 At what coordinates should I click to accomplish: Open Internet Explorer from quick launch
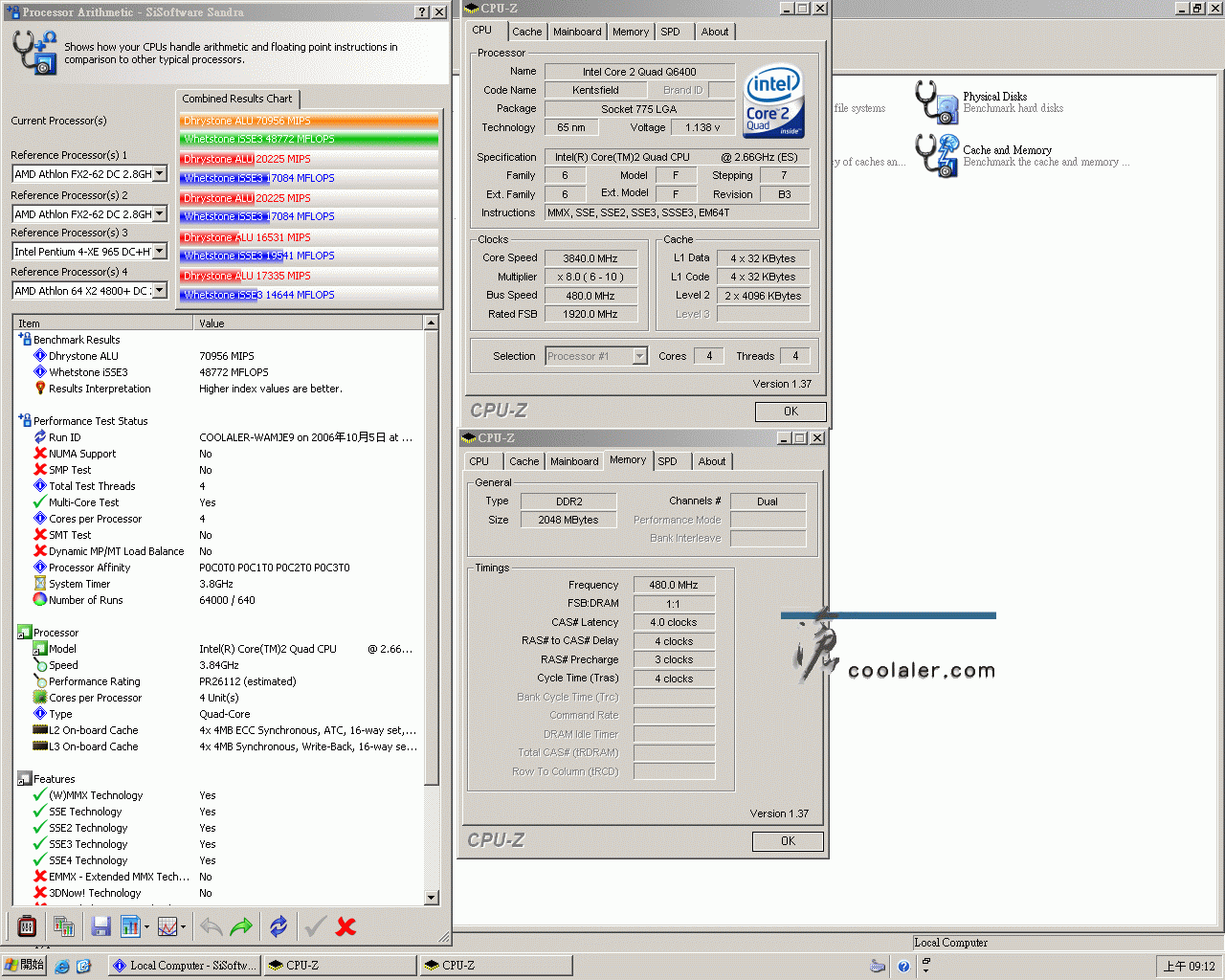[x=62, y=966]
